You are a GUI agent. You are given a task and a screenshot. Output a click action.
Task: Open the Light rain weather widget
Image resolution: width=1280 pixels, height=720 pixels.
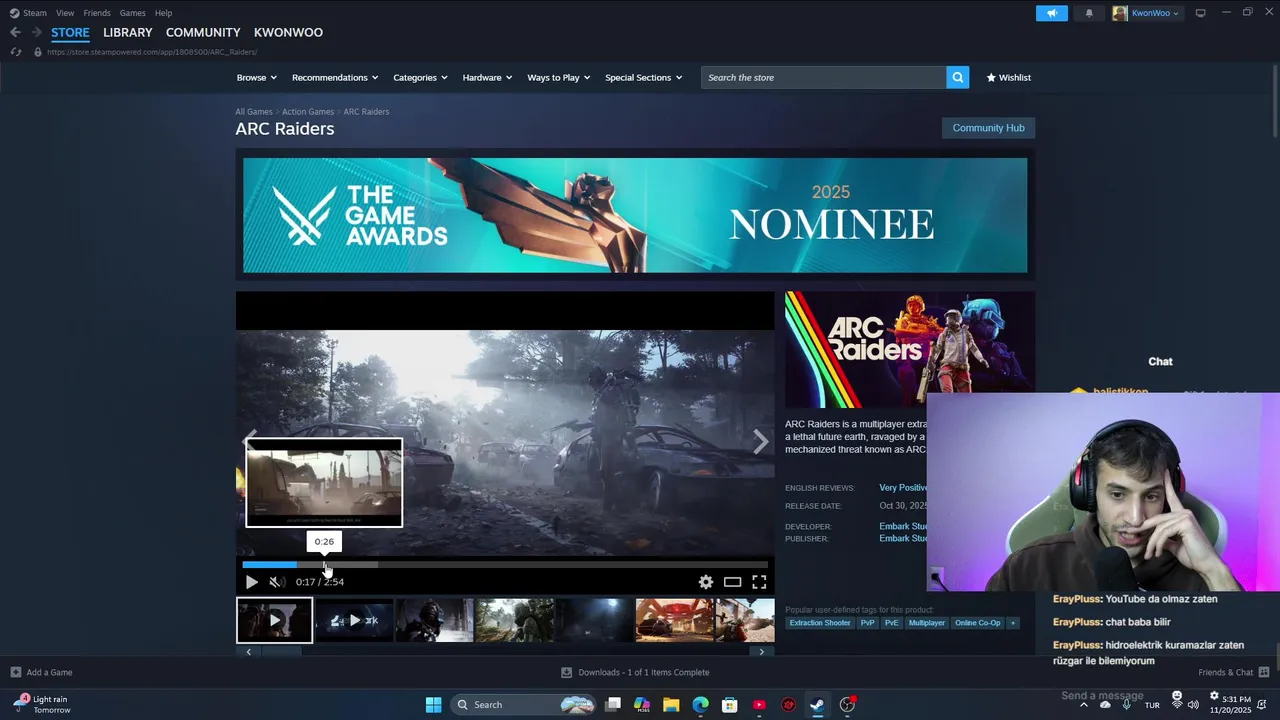[x=42, y=705]
